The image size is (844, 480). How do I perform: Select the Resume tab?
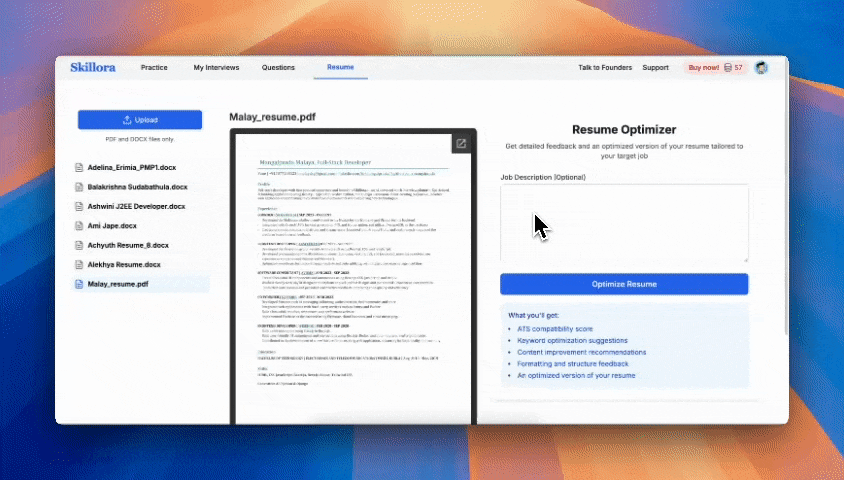pos(340,67)
